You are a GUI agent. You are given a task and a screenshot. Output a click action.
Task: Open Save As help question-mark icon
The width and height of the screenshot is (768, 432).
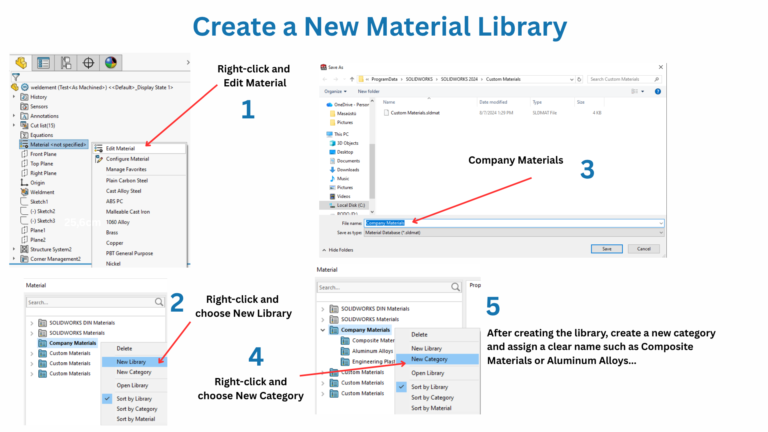(658, 92)
